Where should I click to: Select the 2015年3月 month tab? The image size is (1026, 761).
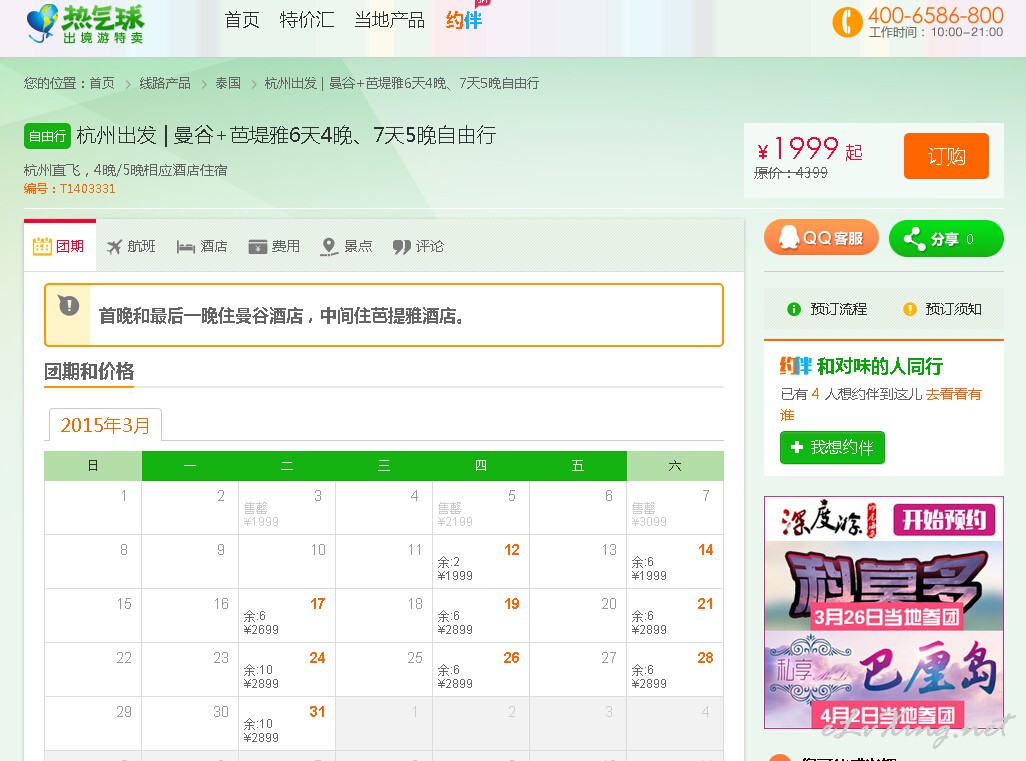click(105, 425)
